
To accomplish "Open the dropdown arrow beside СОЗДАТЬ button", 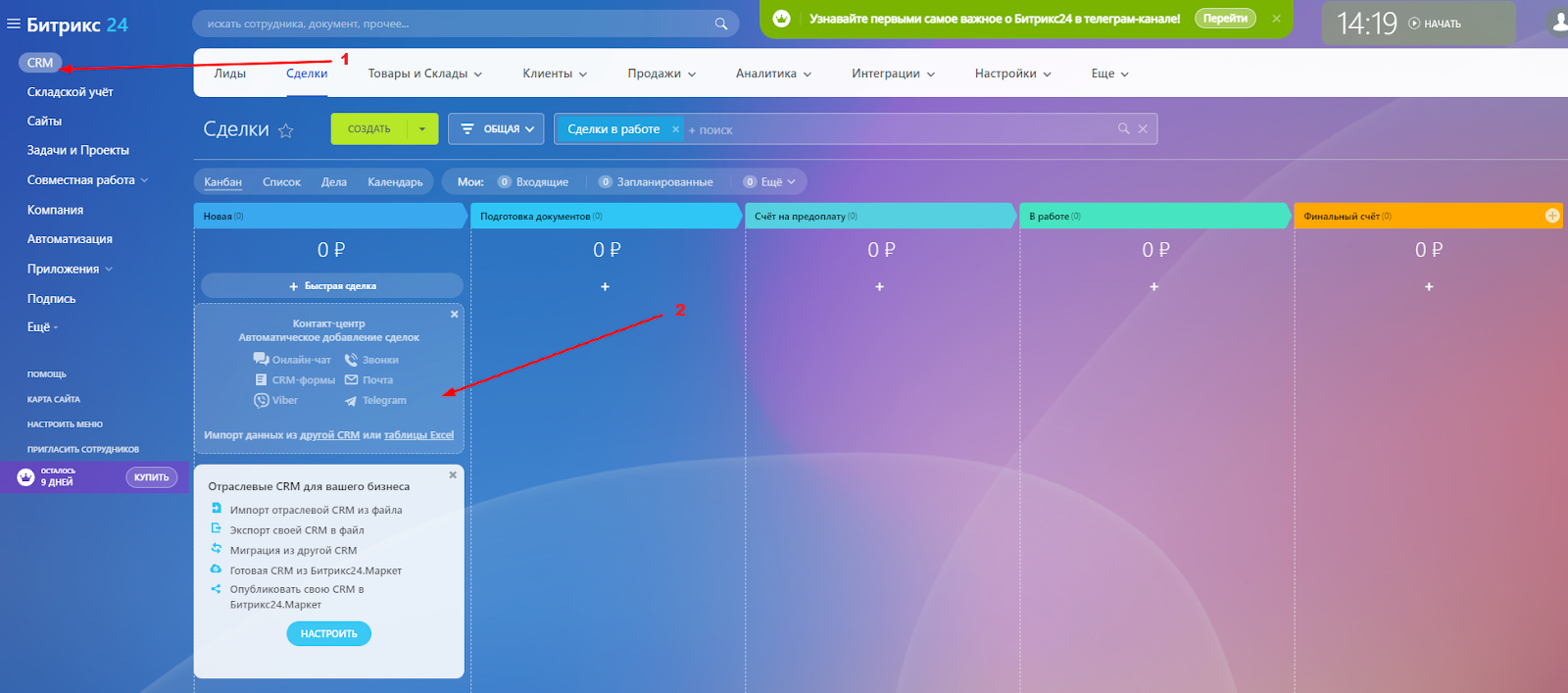I will point(422,129).
